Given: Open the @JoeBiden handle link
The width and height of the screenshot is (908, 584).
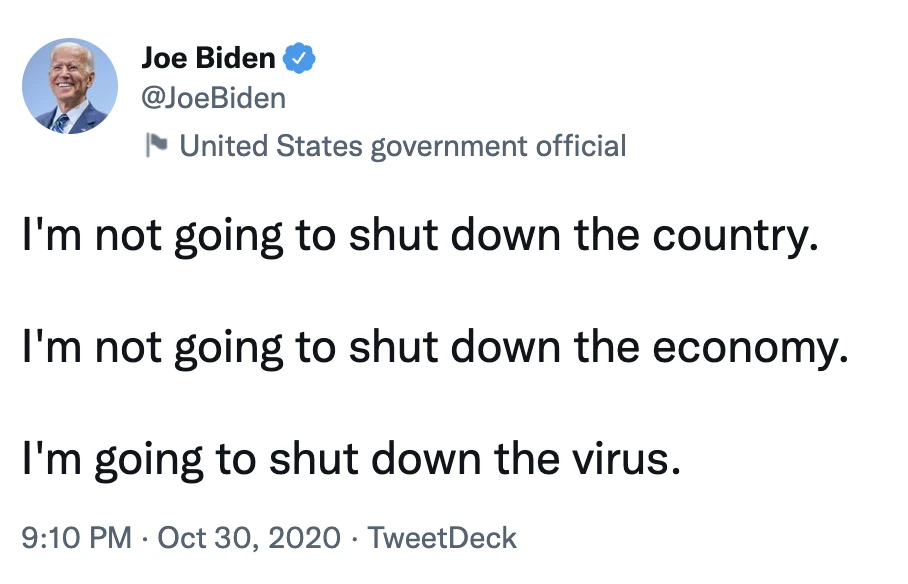Looking at the screenshot, I should click(x=213, y=98).
